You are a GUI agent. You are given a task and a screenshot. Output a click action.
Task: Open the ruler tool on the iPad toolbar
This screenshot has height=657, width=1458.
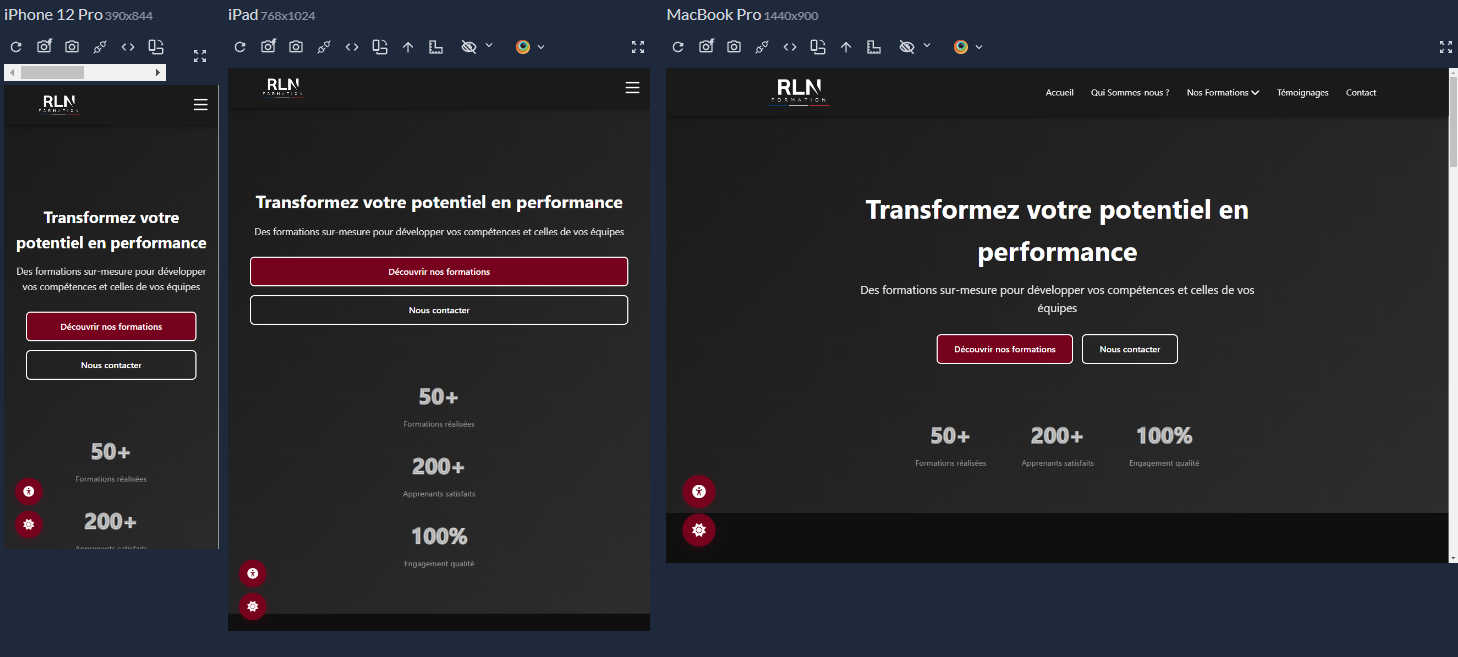click(x=435, y=46)
